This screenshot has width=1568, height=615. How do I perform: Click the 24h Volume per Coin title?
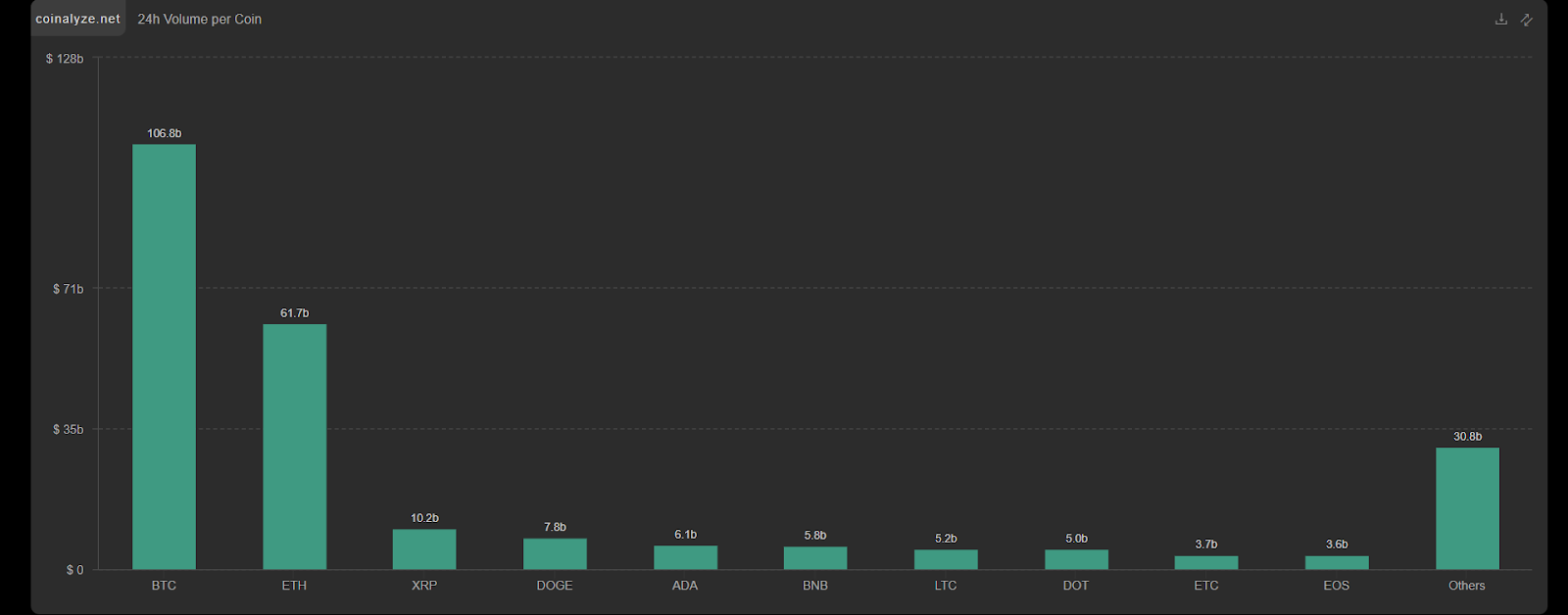199,19
